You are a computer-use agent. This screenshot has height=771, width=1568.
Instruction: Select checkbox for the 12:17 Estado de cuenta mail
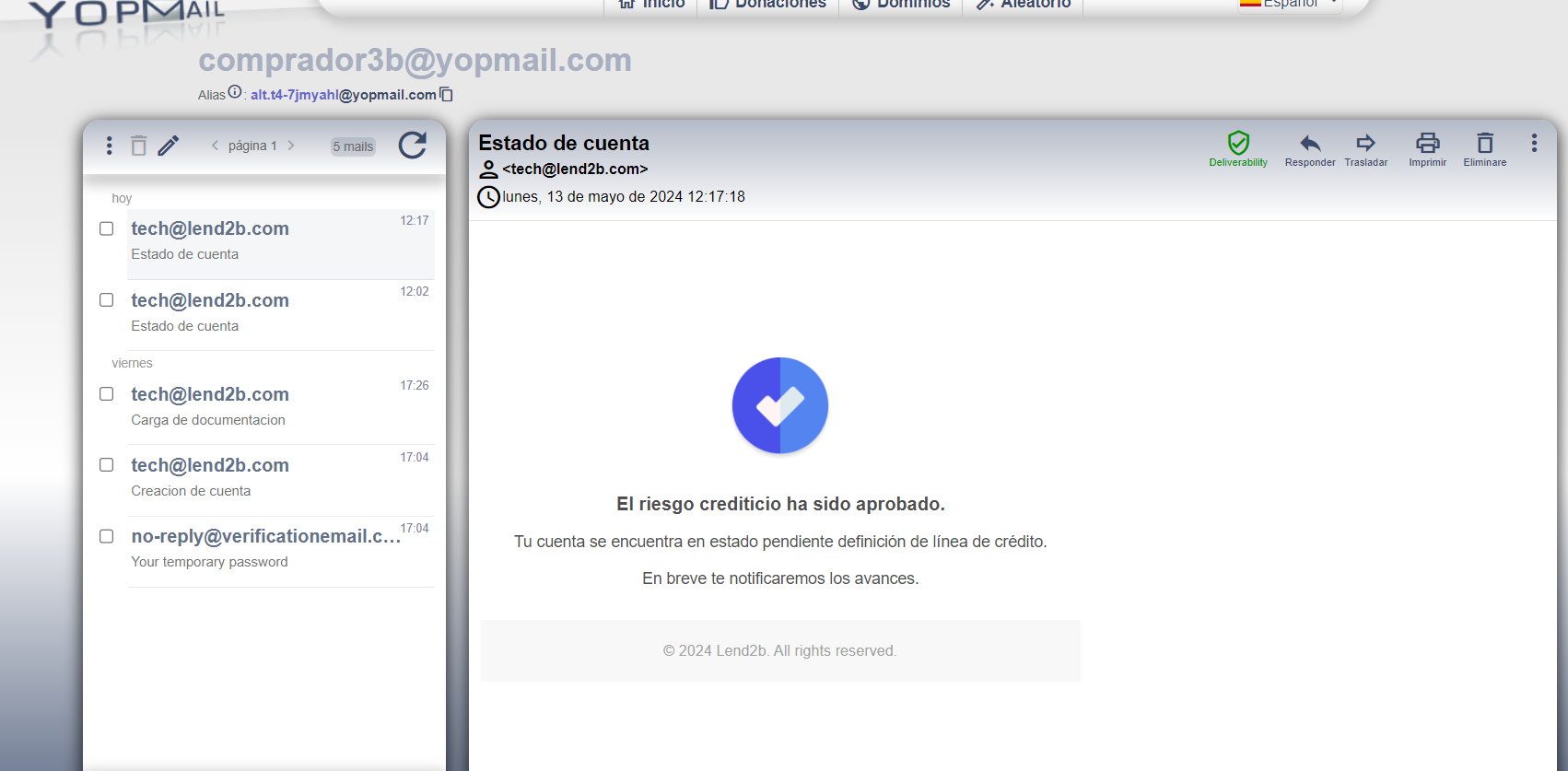coord(107,228)
